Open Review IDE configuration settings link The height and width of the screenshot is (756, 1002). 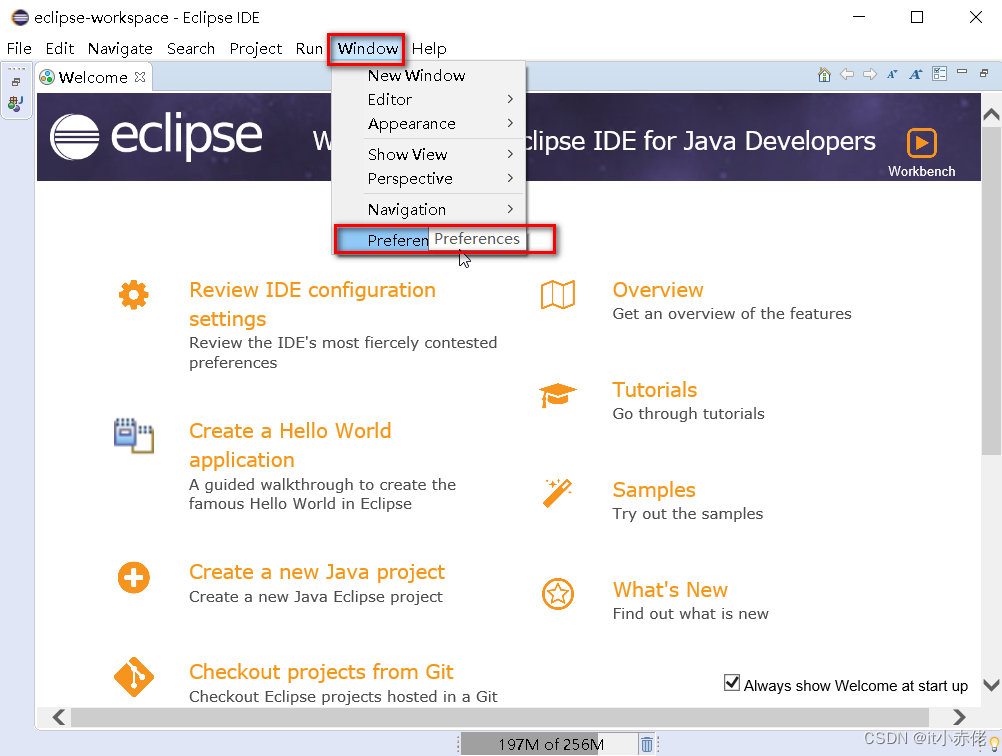click(x=312, y=304)
